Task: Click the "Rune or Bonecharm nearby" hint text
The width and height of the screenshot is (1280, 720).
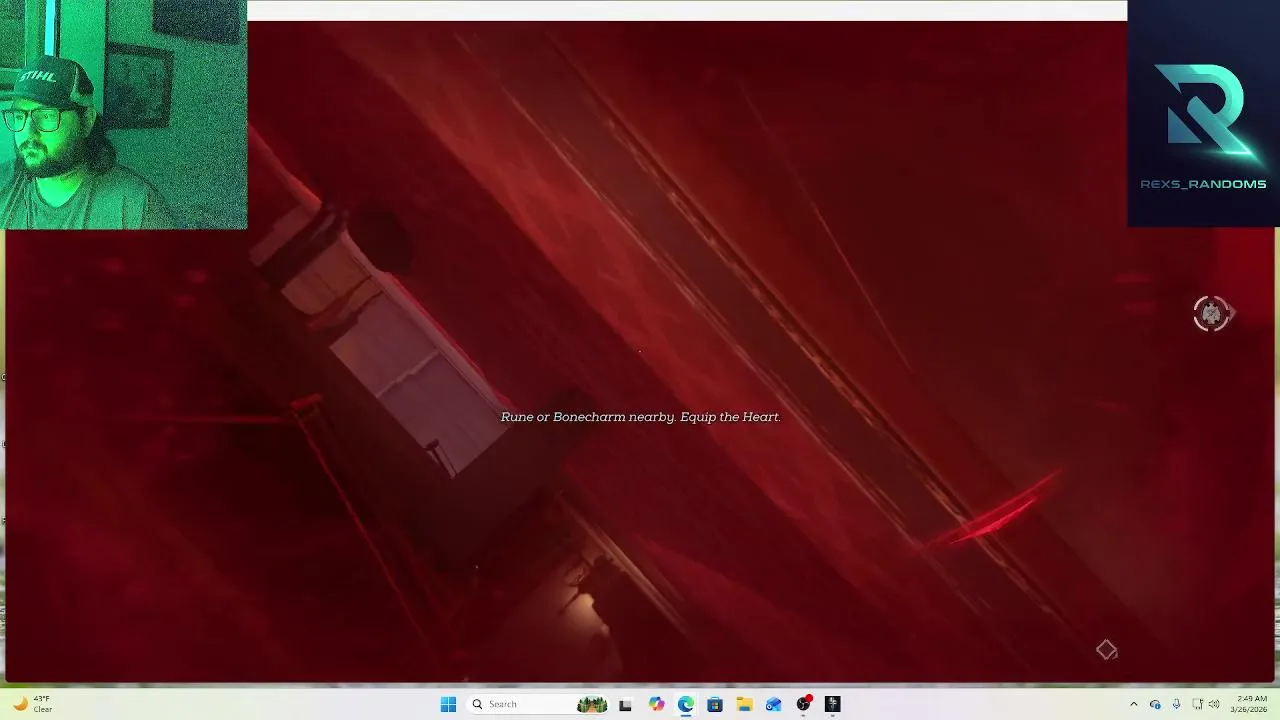Action: click(x=640, y=417)
